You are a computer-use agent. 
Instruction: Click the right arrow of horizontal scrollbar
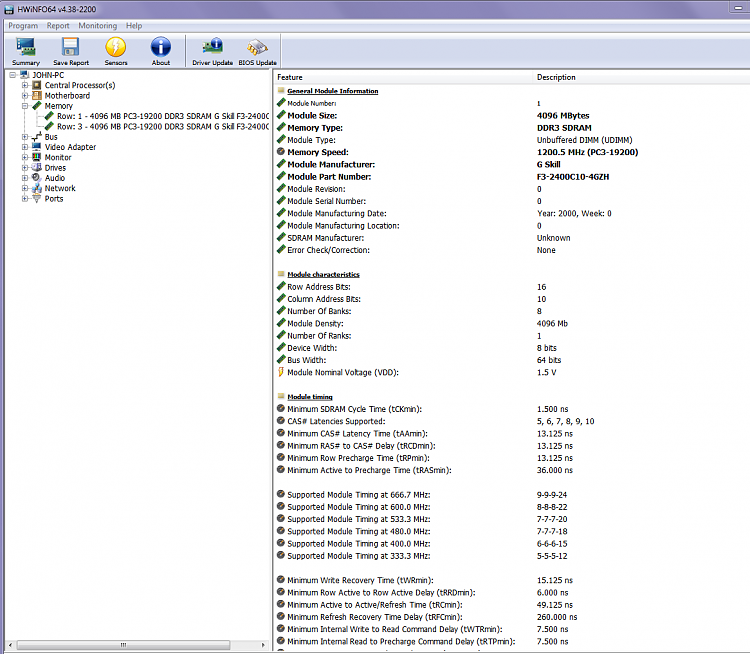[x=263, y=645]
